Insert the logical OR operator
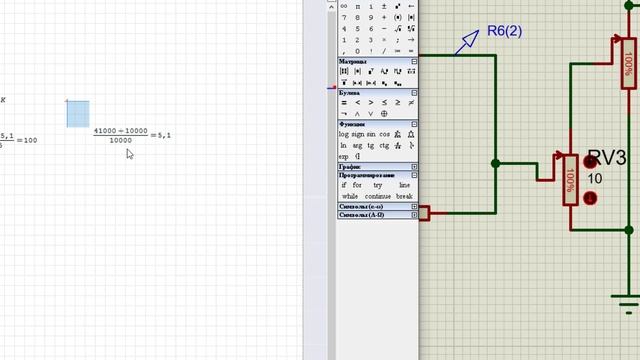 coord(371,114)
